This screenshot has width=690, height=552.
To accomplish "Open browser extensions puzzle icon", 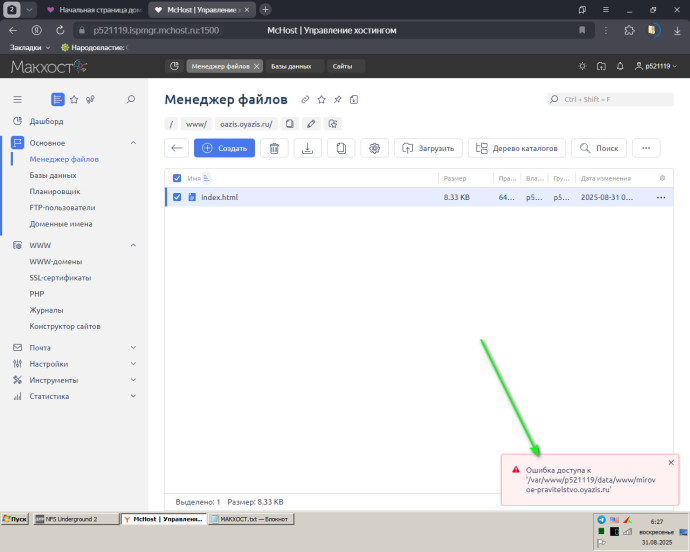I will (x=629, y=30).
